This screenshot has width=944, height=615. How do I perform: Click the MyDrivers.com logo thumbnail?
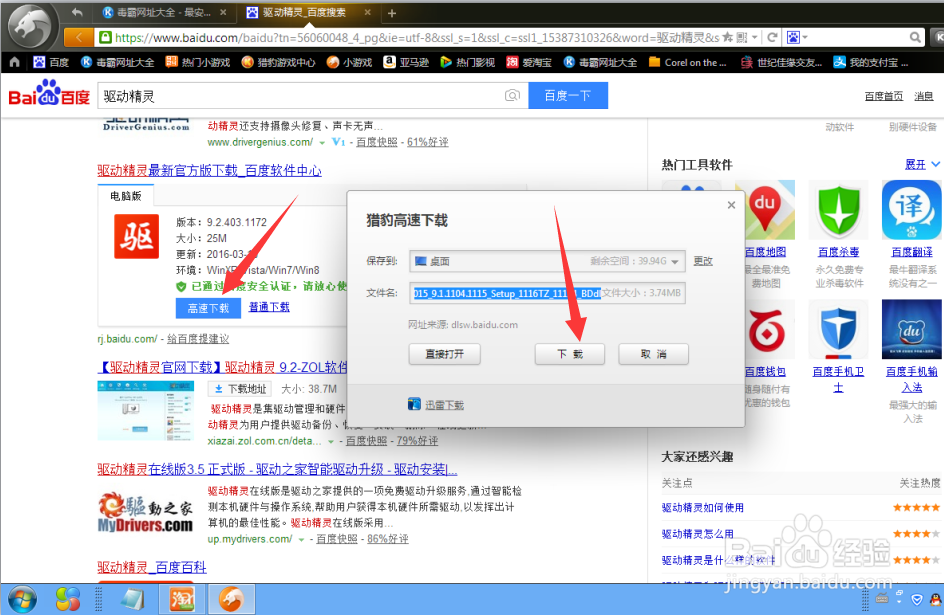pyautogui.click(x=146, y=513)
